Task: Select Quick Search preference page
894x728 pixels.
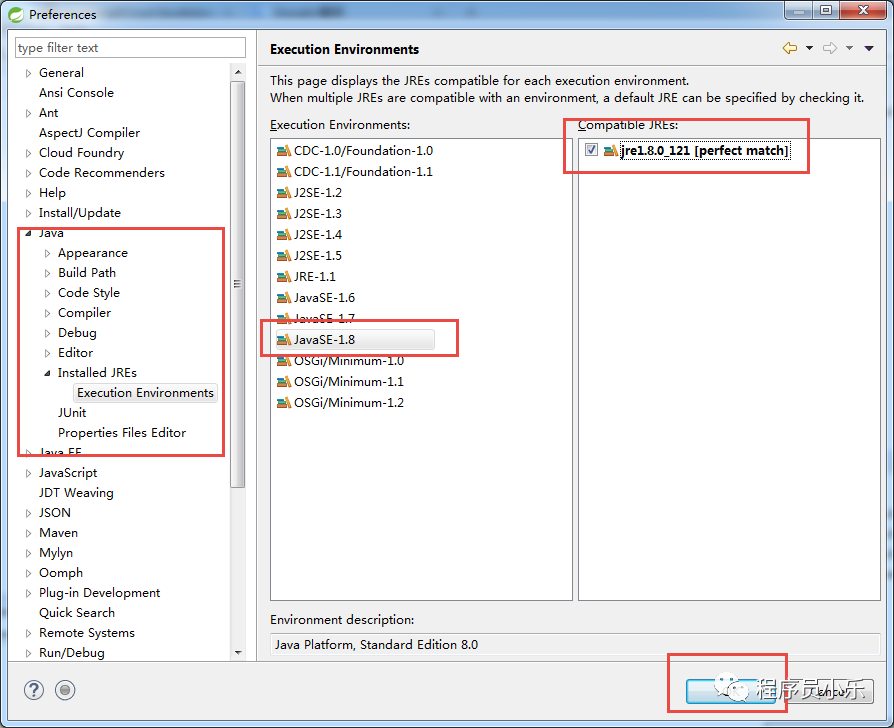Action: point(77,613)
